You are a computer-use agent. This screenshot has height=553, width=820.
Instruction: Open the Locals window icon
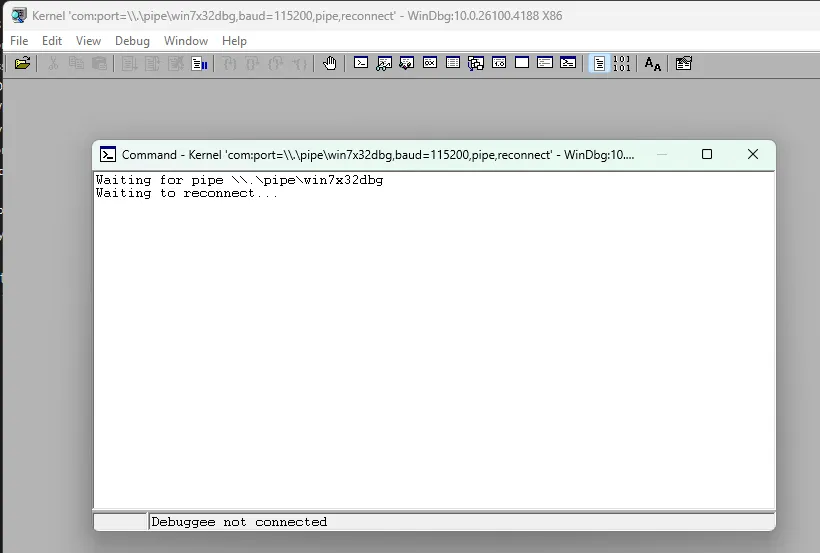pos(407,64)
